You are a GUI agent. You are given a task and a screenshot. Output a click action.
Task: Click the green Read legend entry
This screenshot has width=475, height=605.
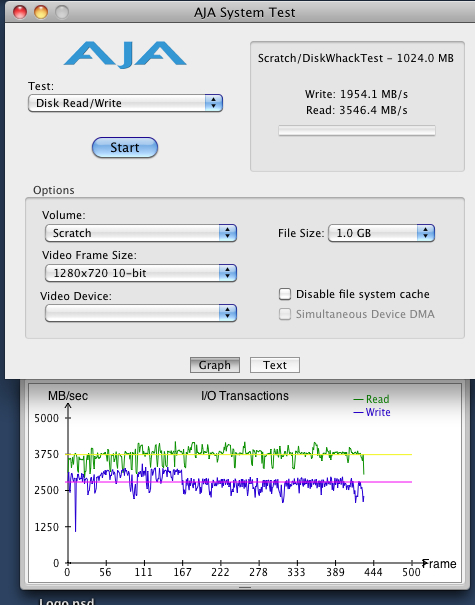(x=371, y=399)
